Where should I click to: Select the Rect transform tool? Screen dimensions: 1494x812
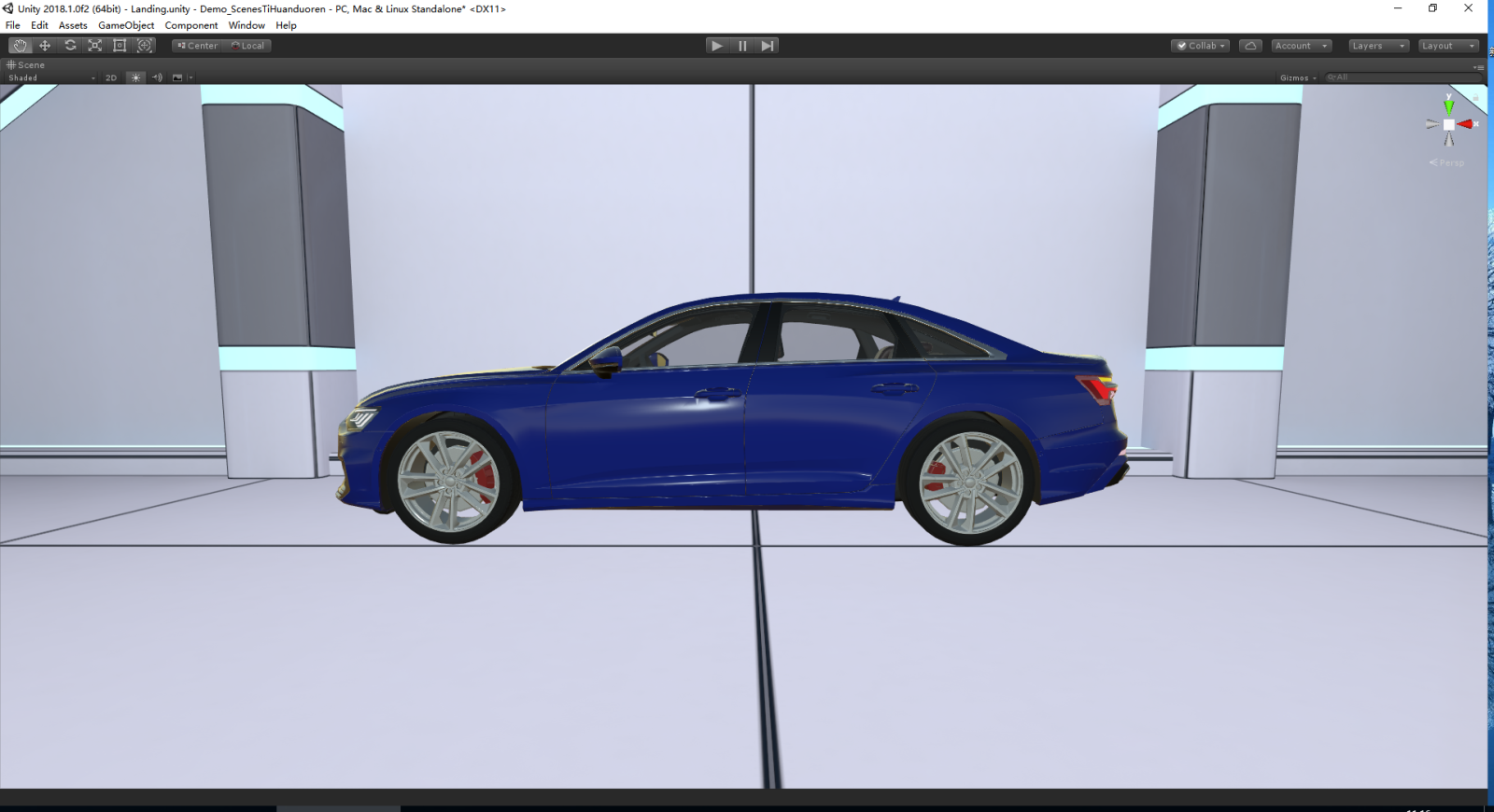click(x=120, y=46)
